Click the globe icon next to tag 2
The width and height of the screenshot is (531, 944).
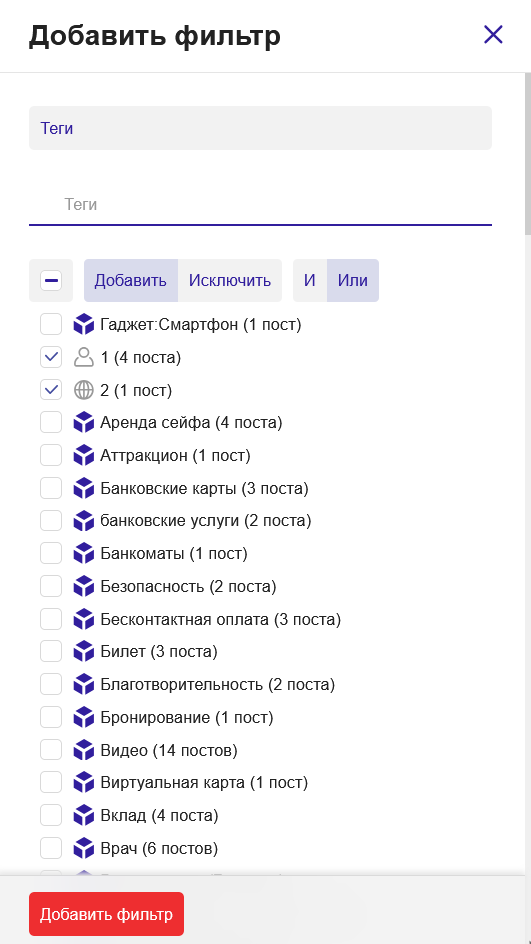pos(84,390)
